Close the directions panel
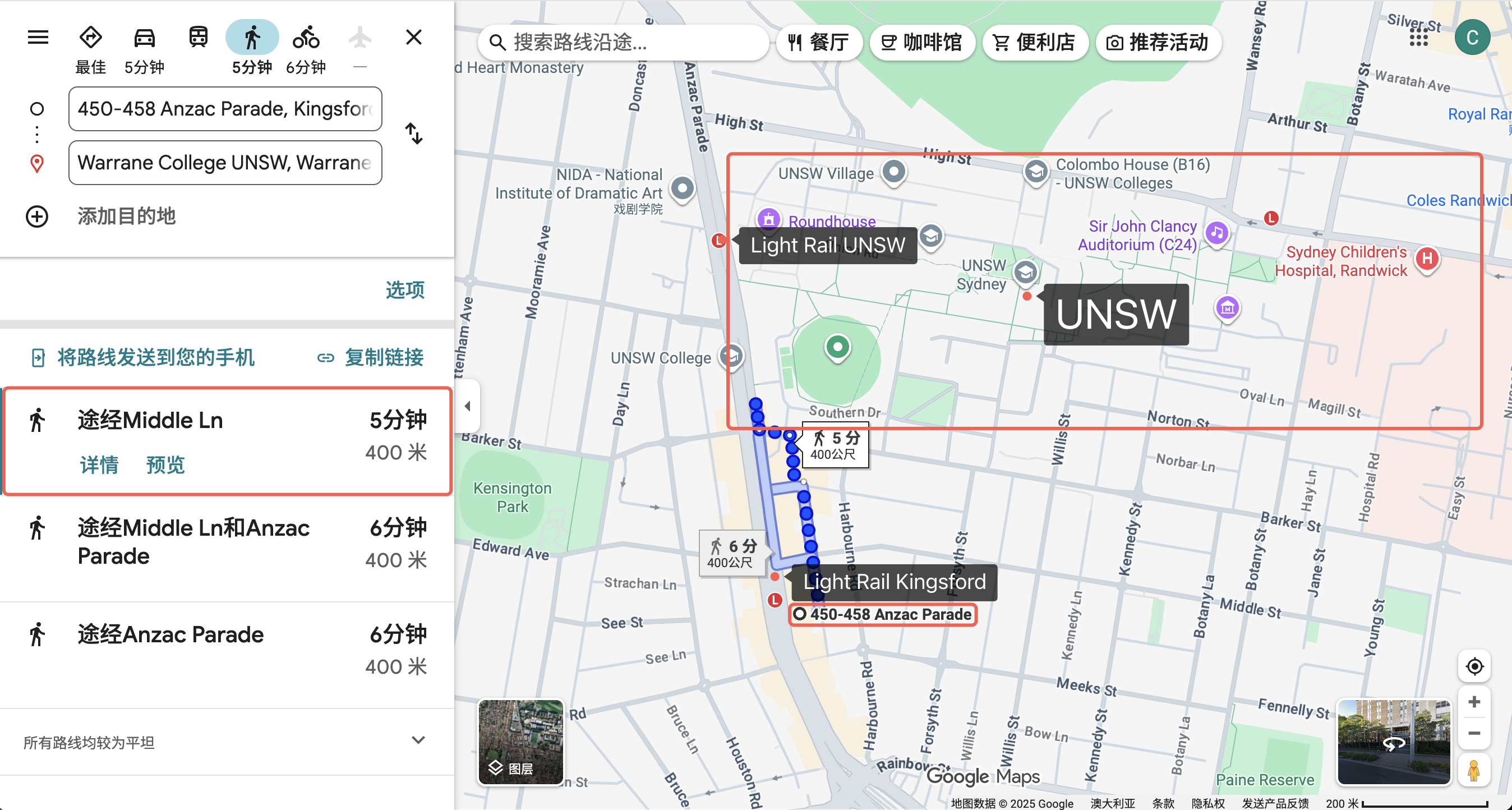The width and height of the screenshot is (1512, 810). coord(414,38)
